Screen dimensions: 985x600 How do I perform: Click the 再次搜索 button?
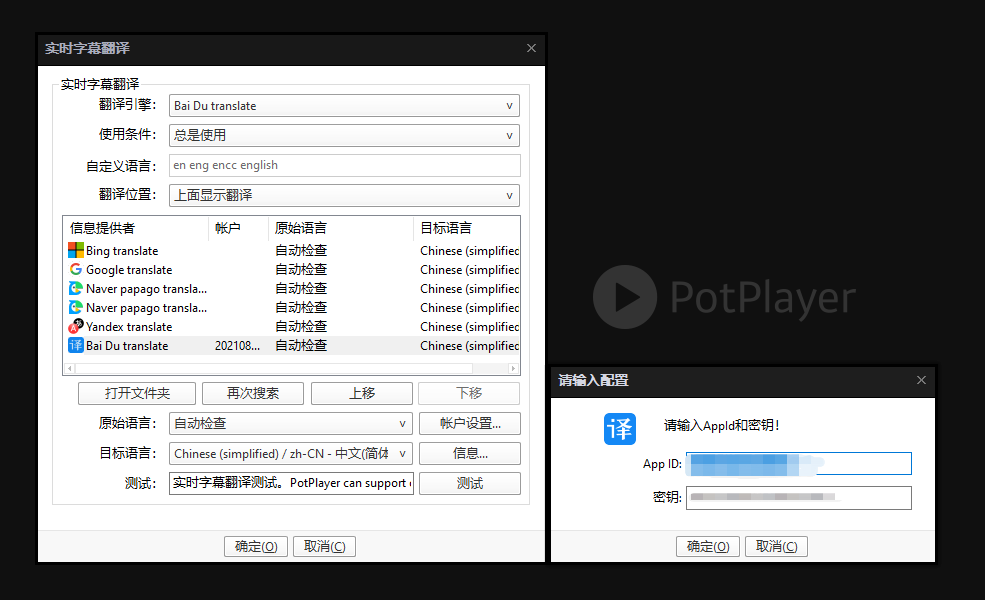253,393
